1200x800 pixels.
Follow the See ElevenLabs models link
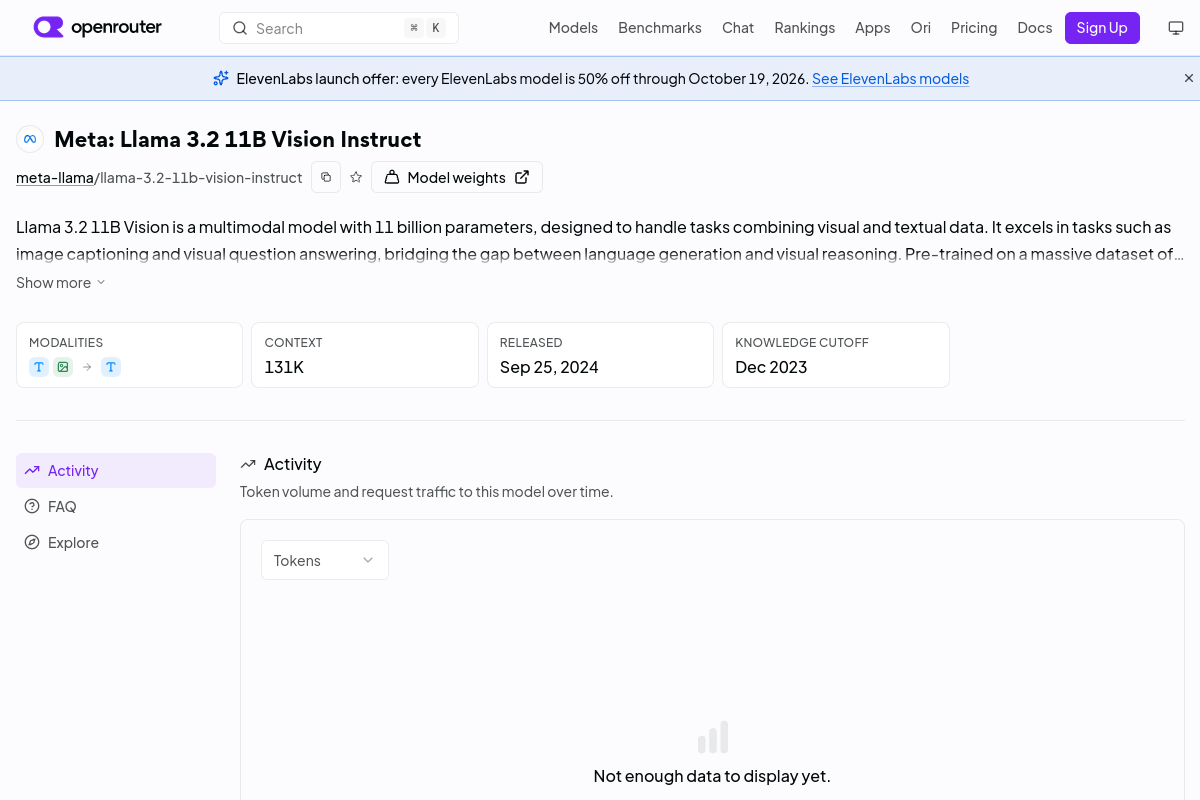click(890, 78)
